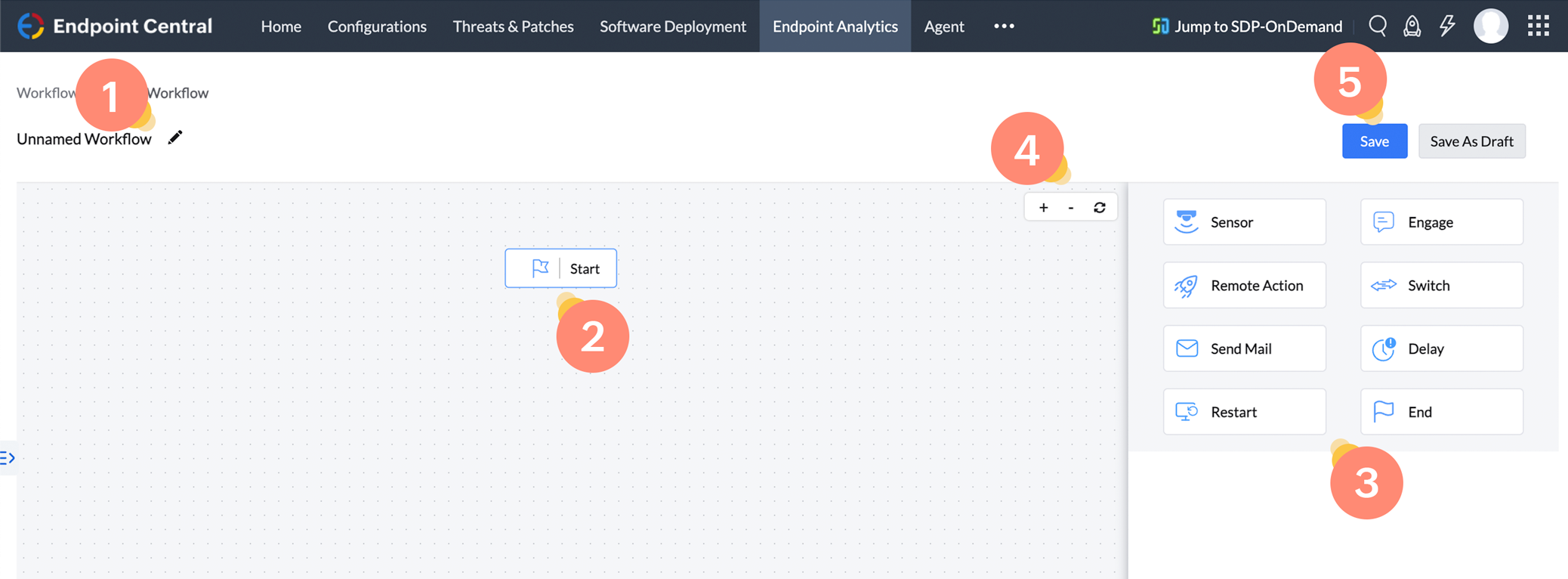Click the lightning bolt quick actions icon
Image resolution: width=1568 pixels, height=579 pixels.
[x=1447, y=26]
